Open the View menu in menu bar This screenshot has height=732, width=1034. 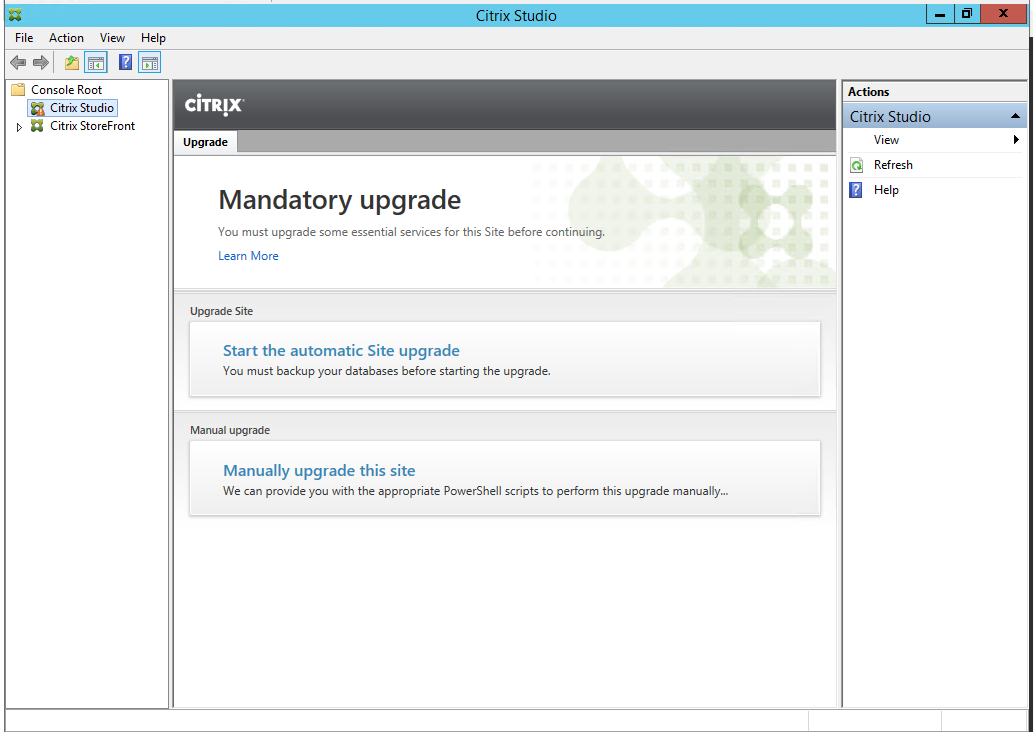click(112, 38)
